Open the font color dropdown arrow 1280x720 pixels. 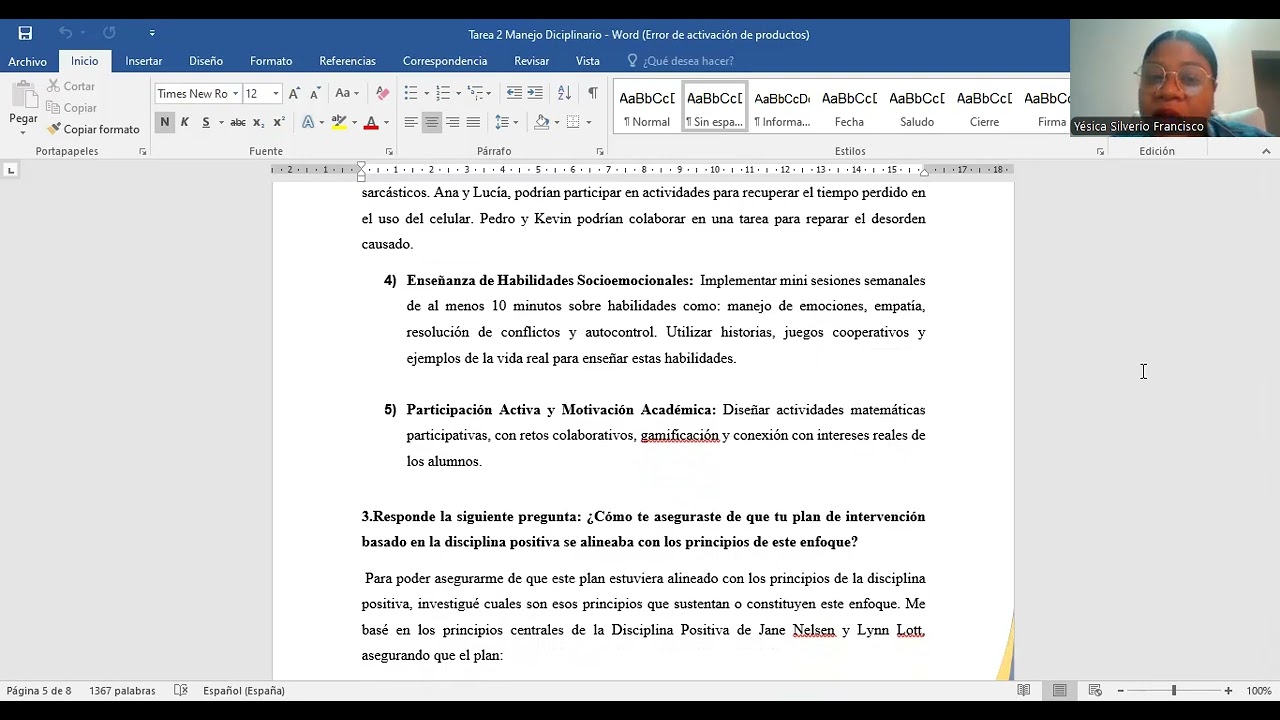[x=386, y=122]
